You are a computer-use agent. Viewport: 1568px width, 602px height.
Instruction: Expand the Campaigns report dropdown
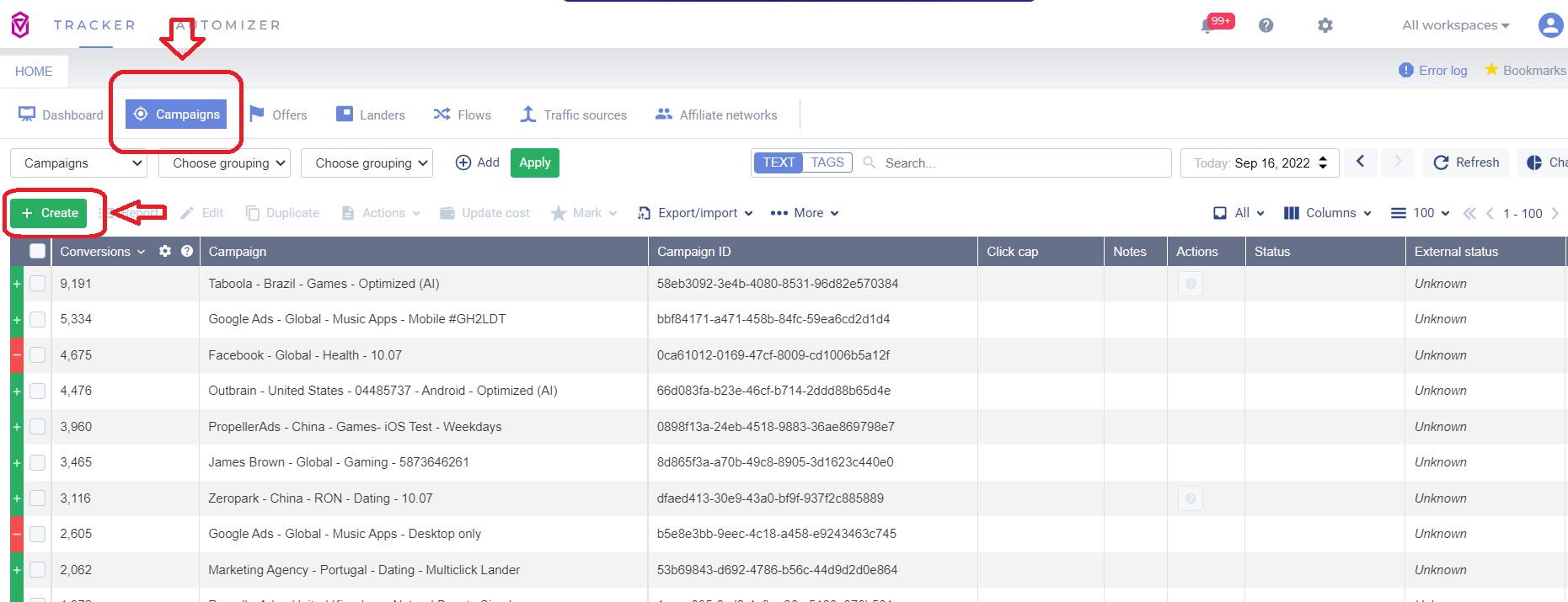click(x=78, y=163)
